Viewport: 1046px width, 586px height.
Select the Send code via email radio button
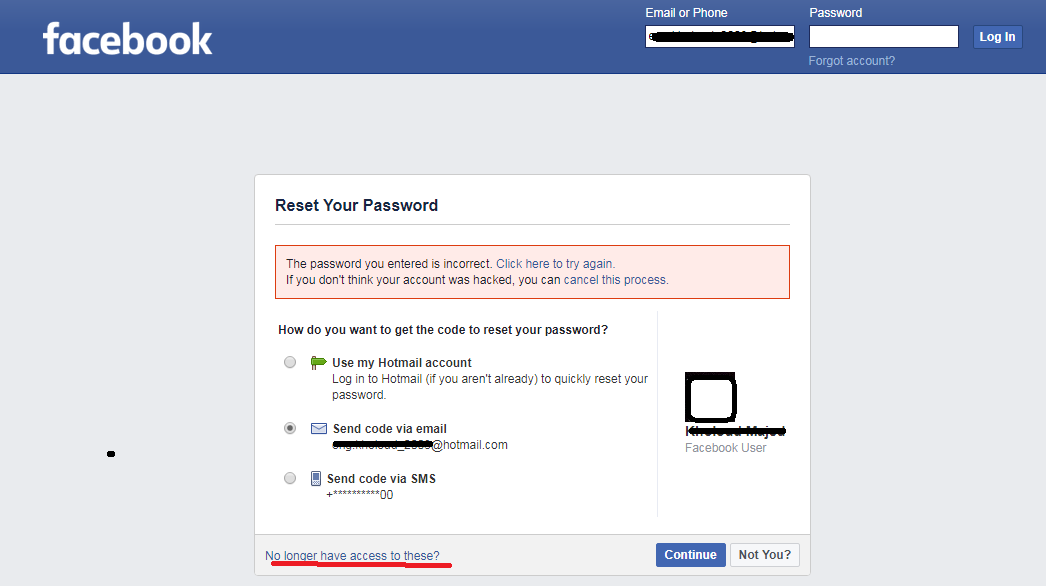pos(290,428)
